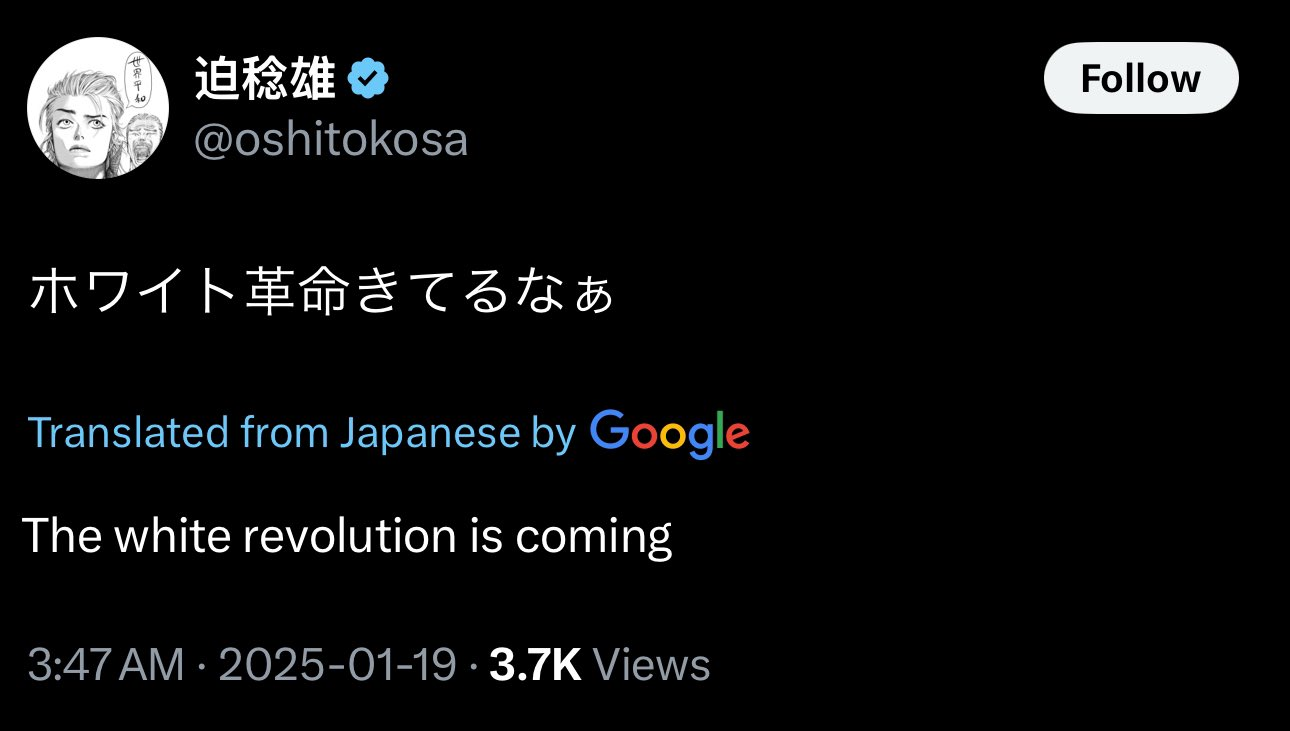Open the author's round profile avatar
1290x731 pixels.
[x=98, y=110]
